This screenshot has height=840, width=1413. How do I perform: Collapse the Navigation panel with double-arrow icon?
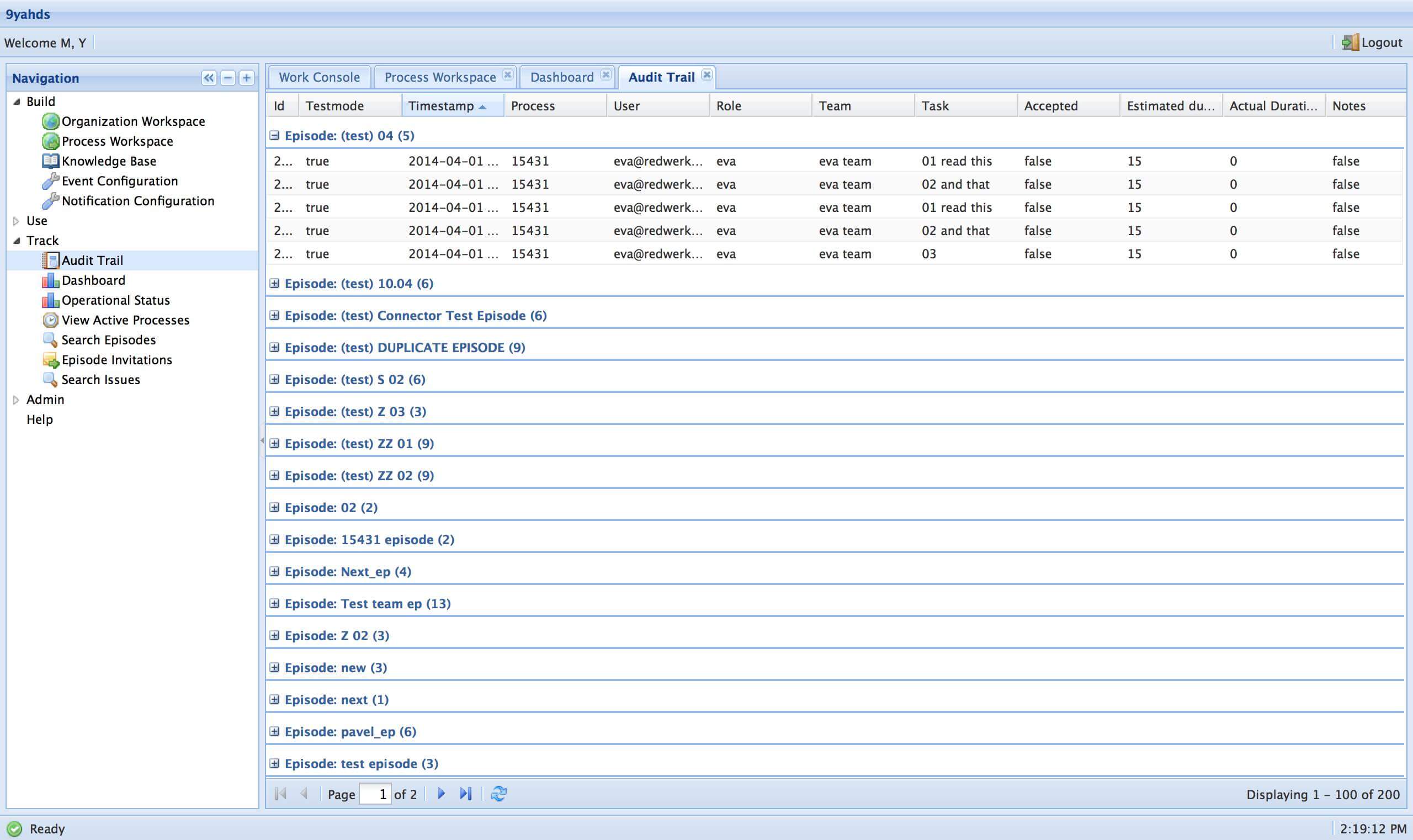tap(209, 78)
